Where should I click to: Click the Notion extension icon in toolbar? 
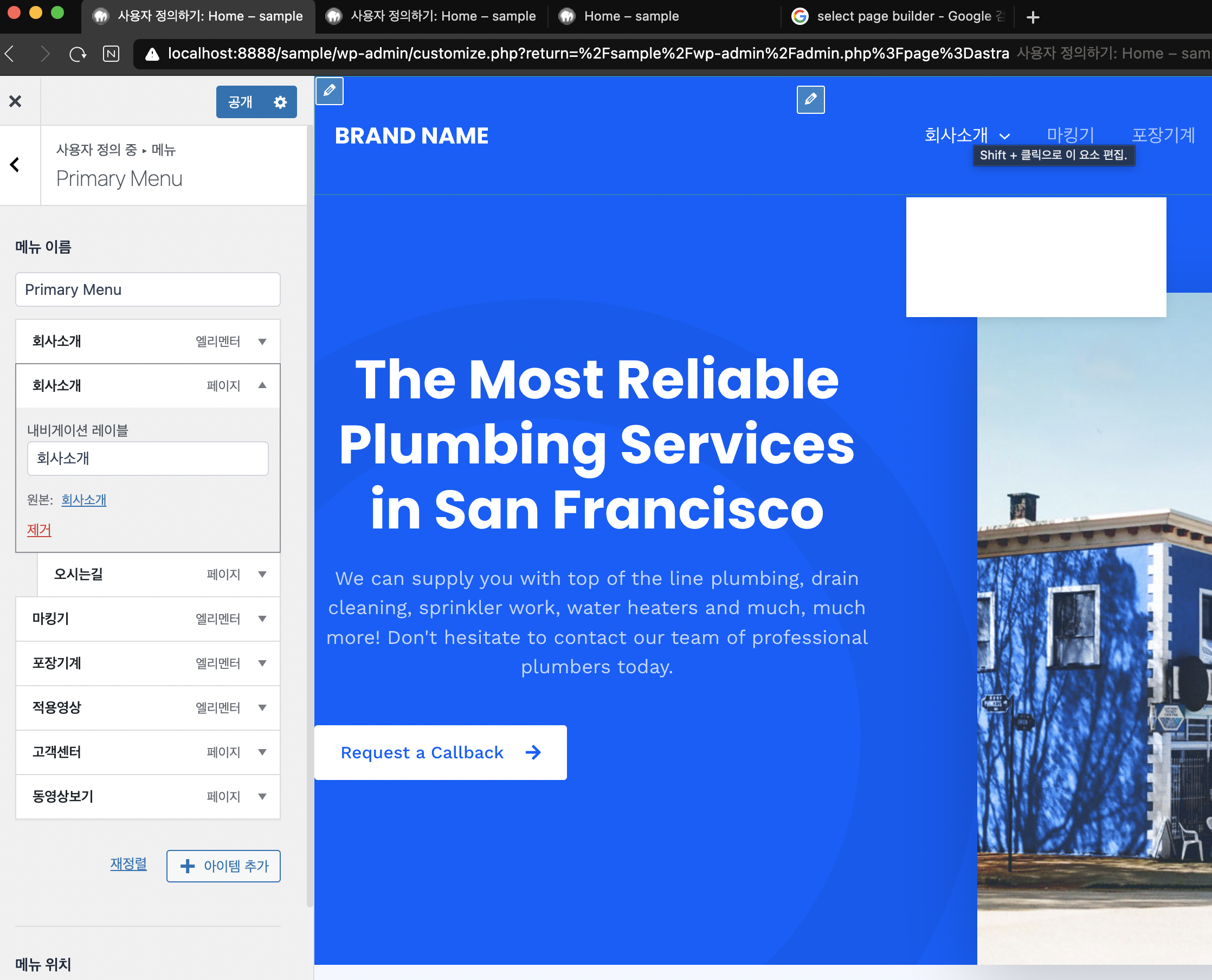tap(111, 54)
